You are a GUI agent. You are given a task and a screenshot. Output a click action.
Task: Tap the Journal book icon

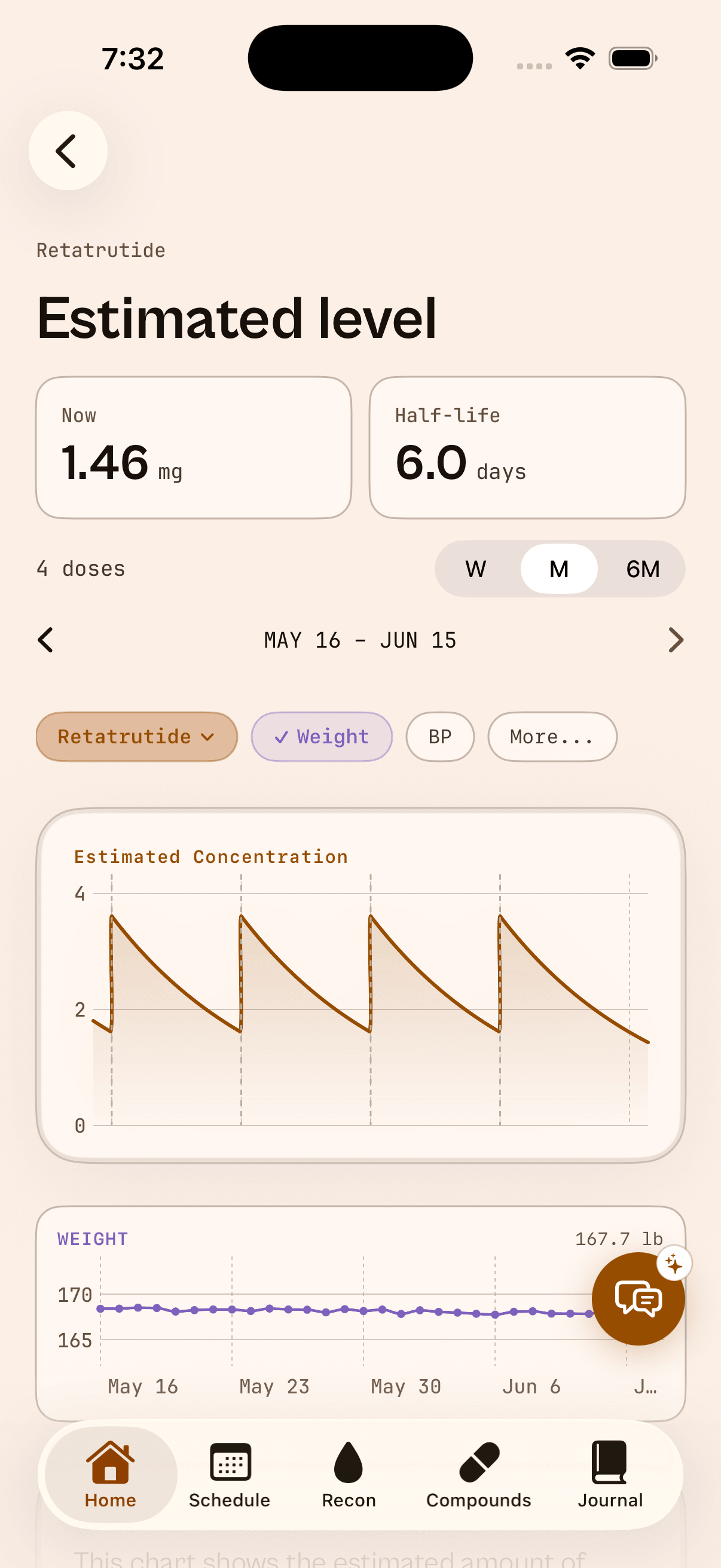coord(609,1462)
